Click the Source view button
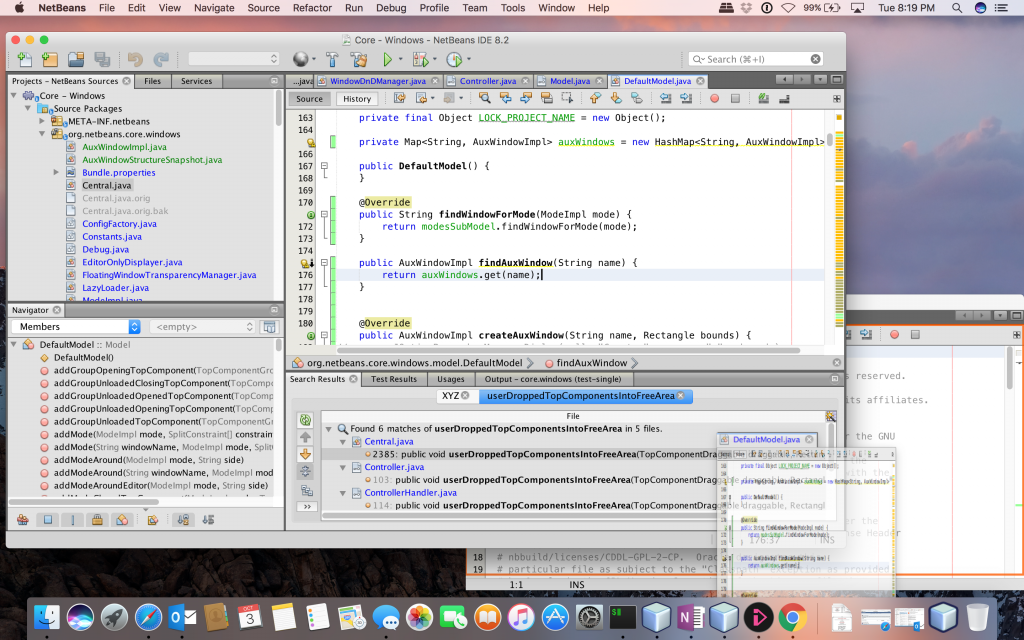The image size is (1024, 640). [310, 99]
